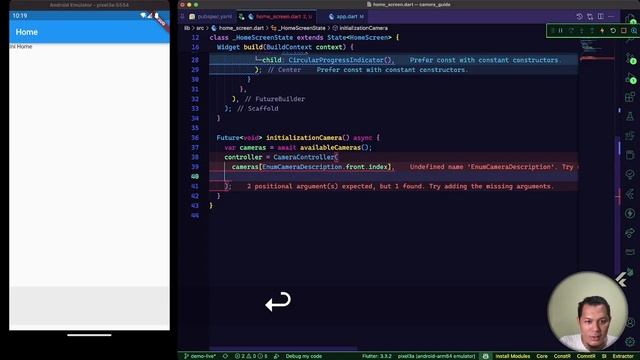Open the app.dart editor tab
640x360 pixels.
(x=346, y=17)
